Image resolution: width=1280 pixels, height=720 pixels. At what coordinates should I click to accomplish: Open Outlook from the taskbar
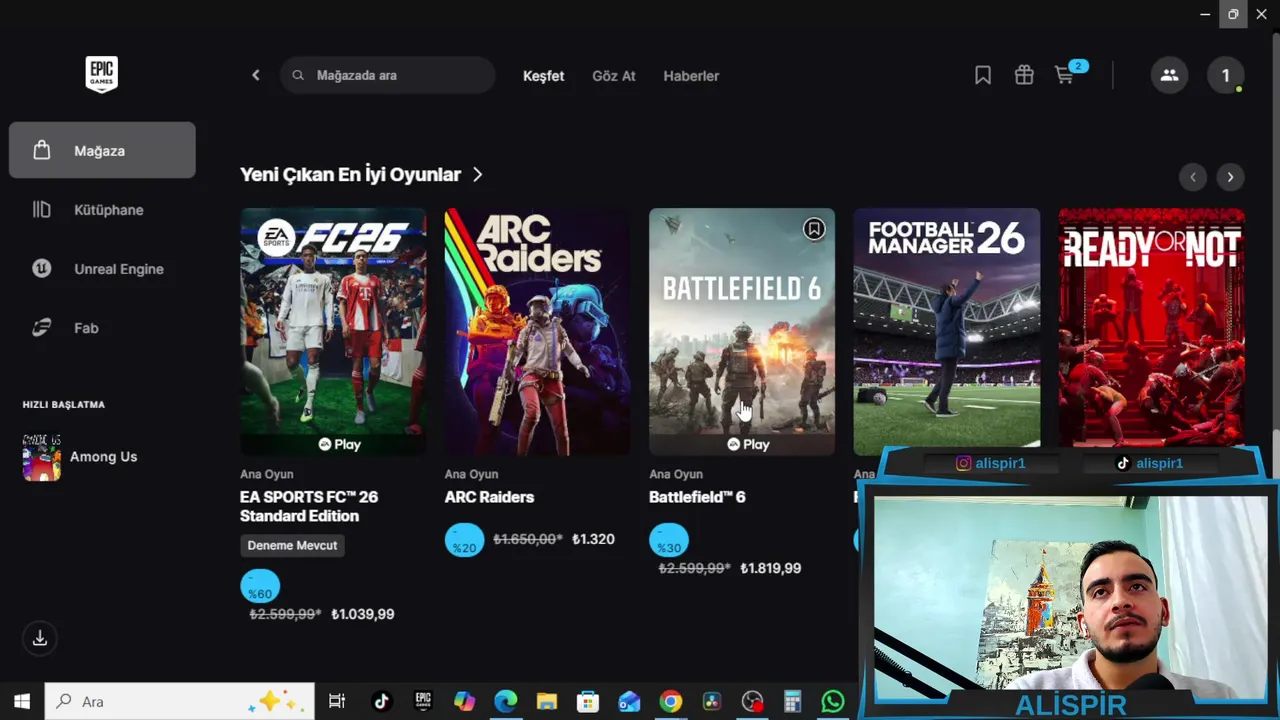[x=629, y=701]
